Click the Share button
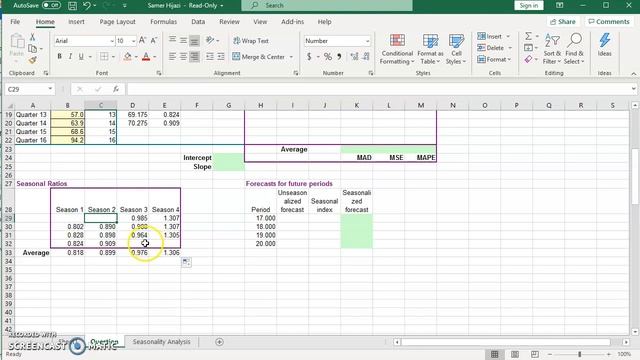 (563, 22)
